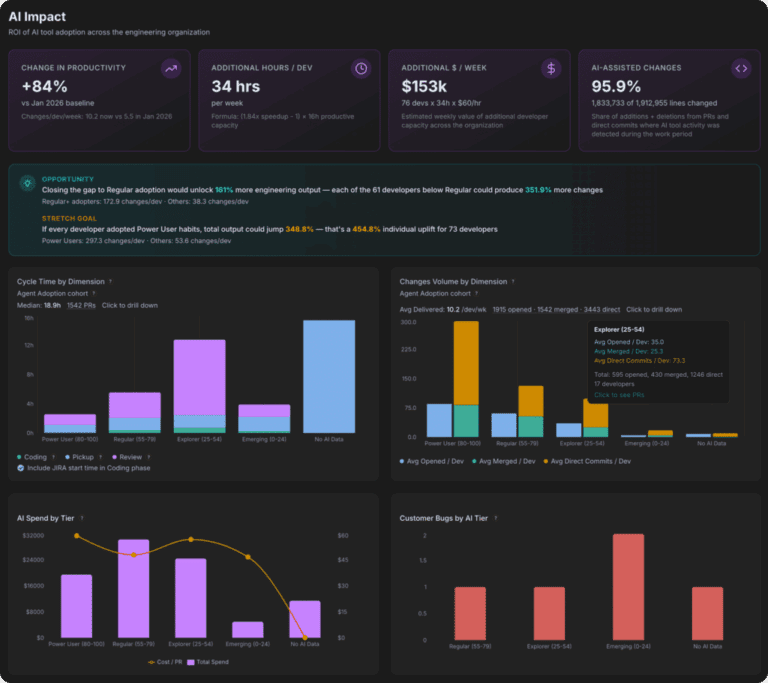Toggle Total Spend legend series
Image resolution: width=768 pixels, height=683 pixels.
point(208,662)
